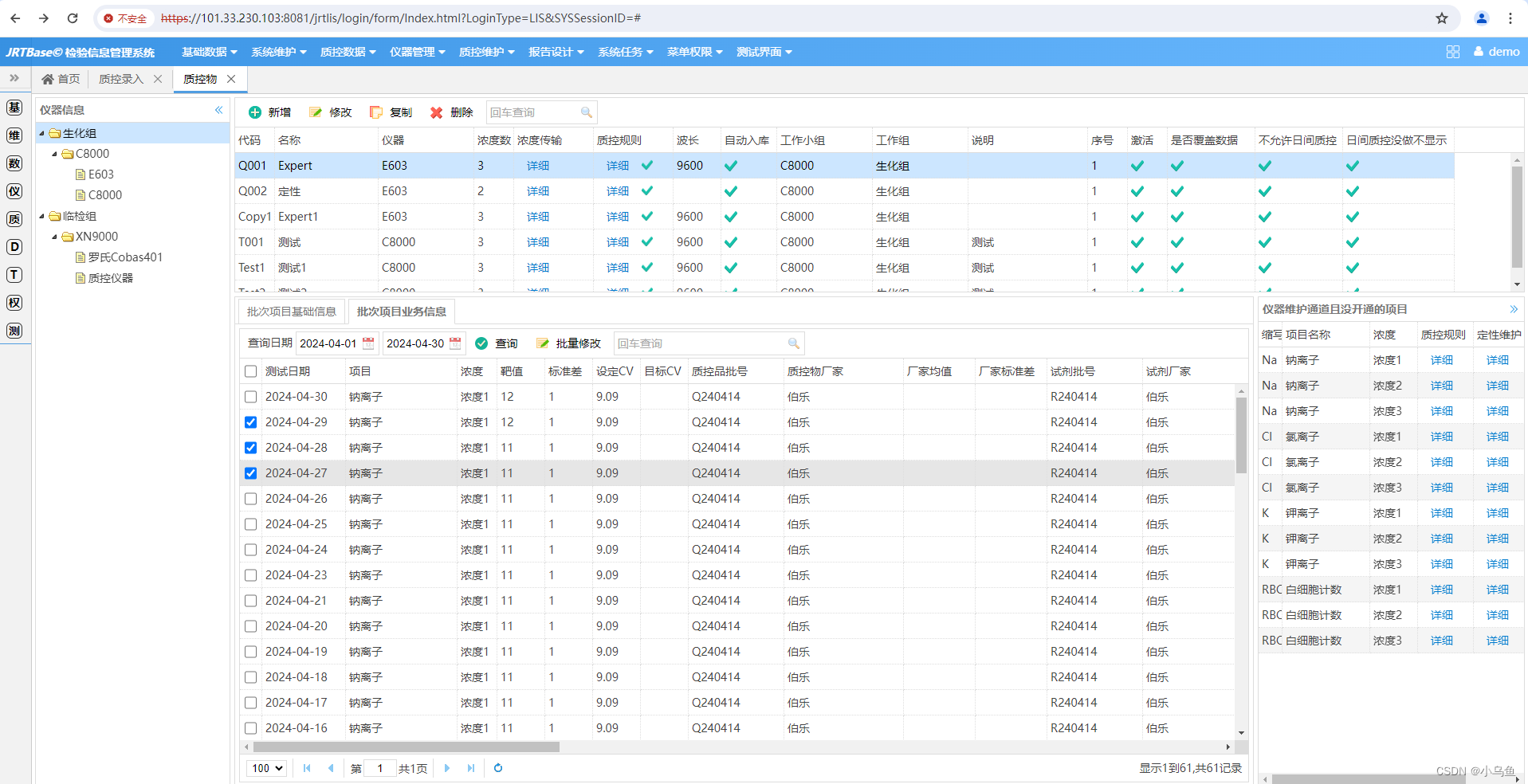Click the 复制 copy icon
This screenshot has height=784, width=1528.
[x=376, y=112]
